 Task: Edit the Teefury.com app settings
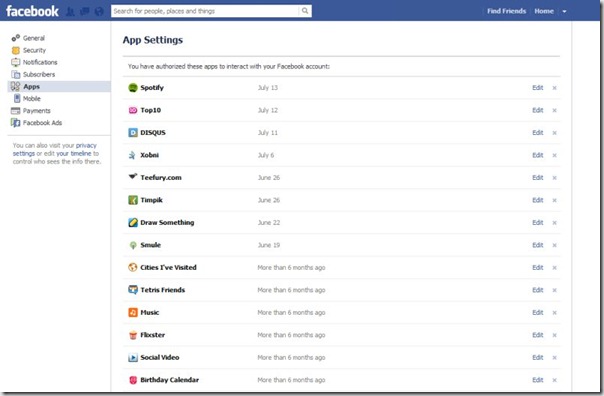point(538,178)
